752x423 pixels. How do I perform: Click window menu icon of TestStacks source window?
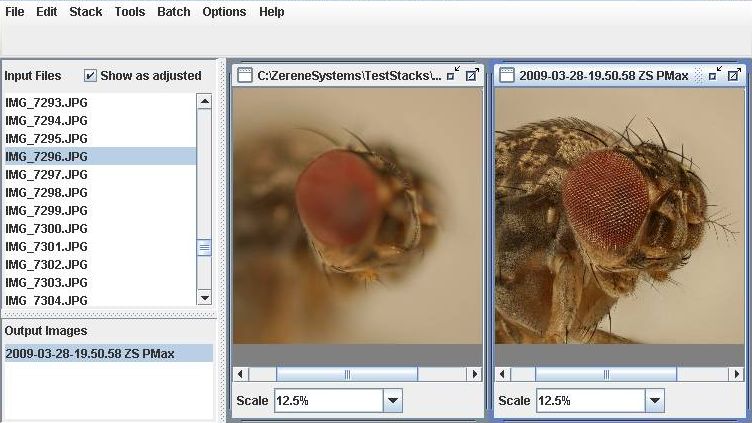point(245,75)
